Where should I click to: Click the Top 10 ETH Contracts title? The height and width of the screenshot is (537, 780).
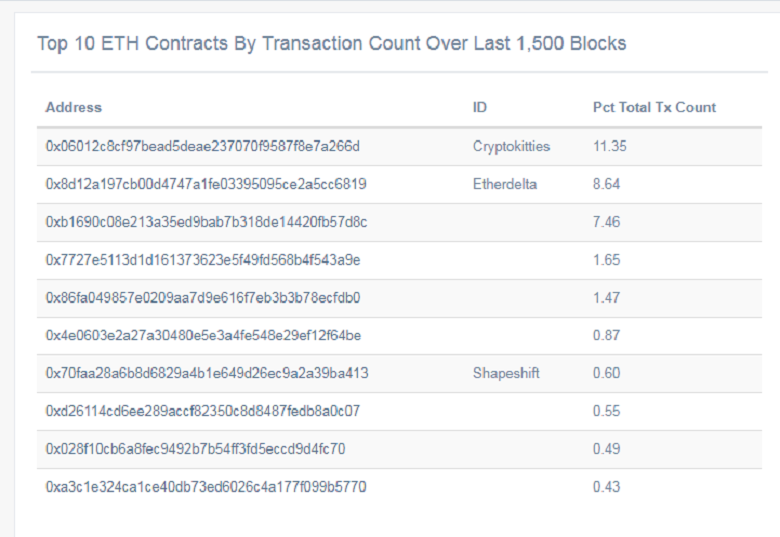point(332,44)
